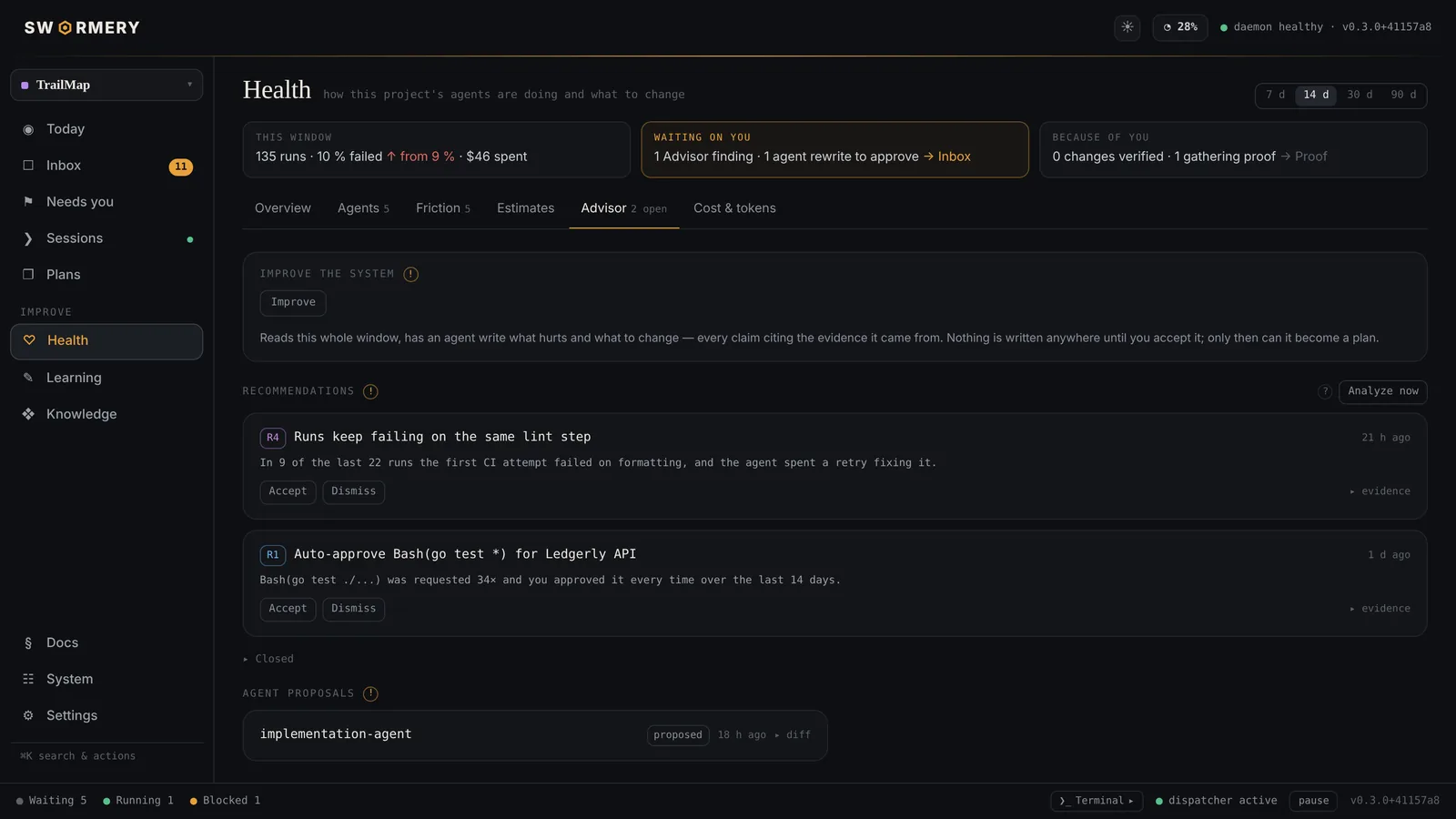
Task: Open the TrailMap project dropdown
Action: coord(106,85)
